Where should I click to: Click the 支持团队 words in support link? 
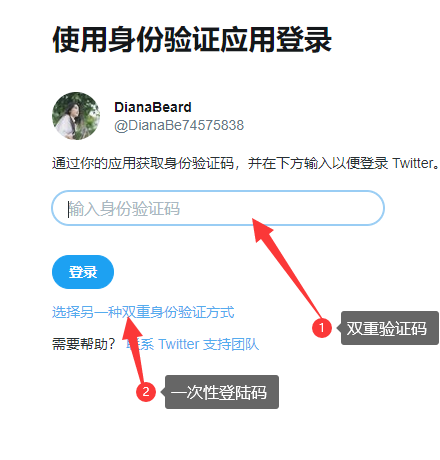pos(231,344)
